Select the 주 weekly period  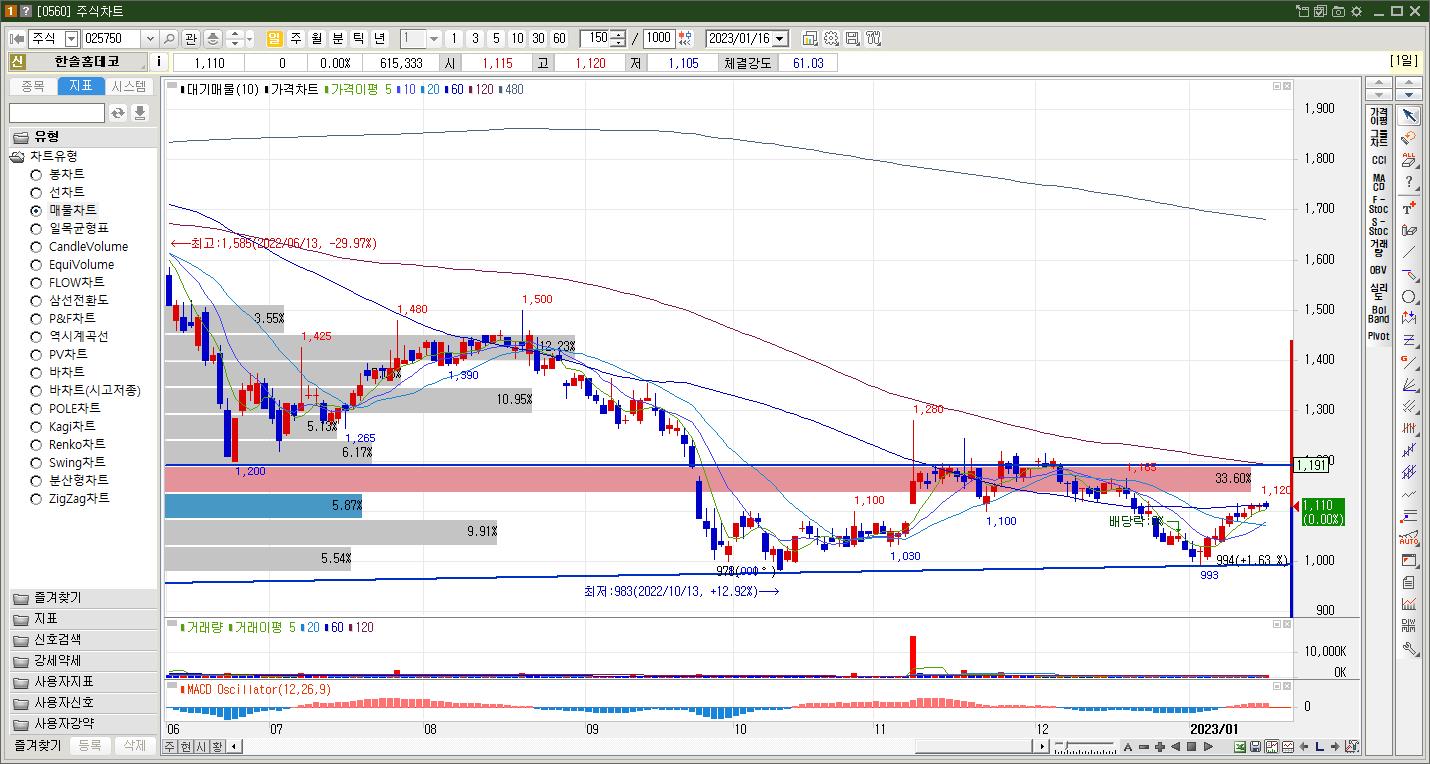(x=296, y=39)
